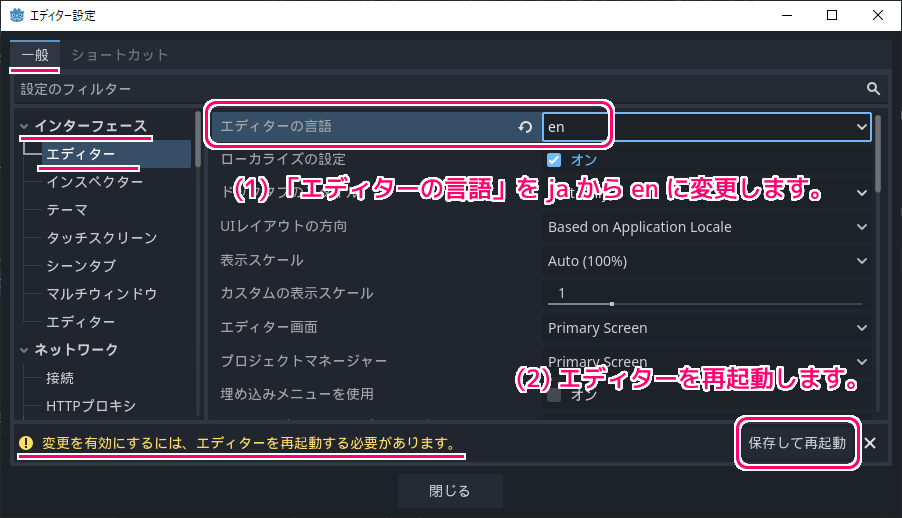Click the UIレイアウトの方向 property label
The height and width of the screenshot is (518, 902).
284,226
